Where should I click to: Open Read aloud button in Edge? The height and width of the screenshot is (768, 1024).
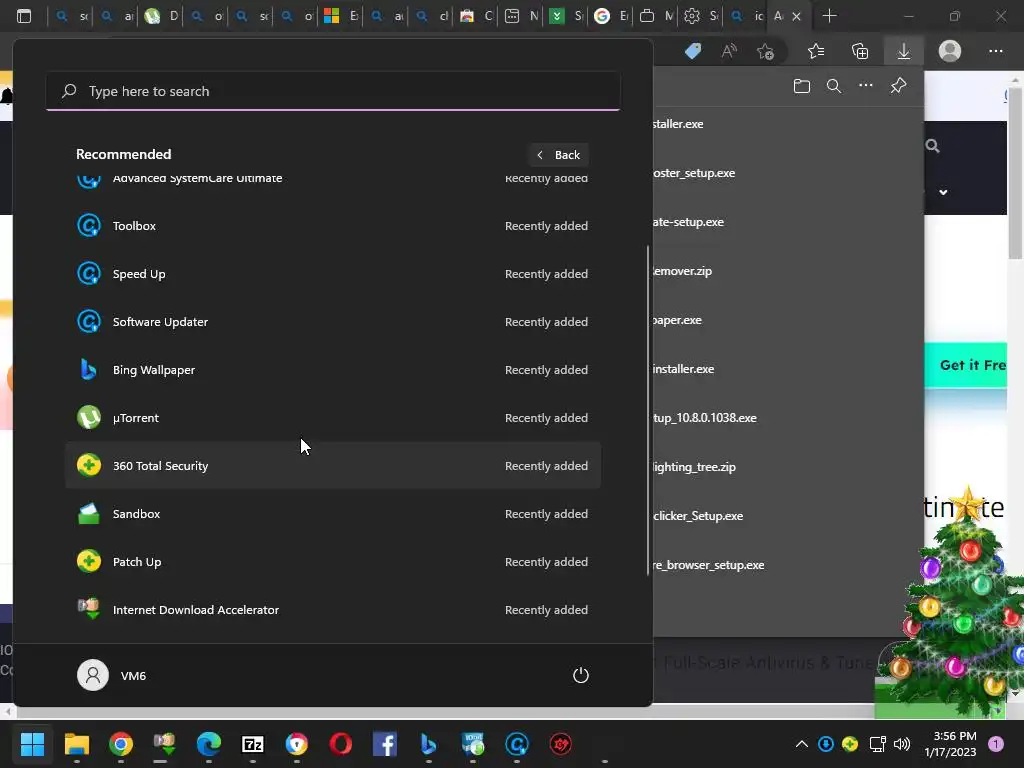point(729,51)
